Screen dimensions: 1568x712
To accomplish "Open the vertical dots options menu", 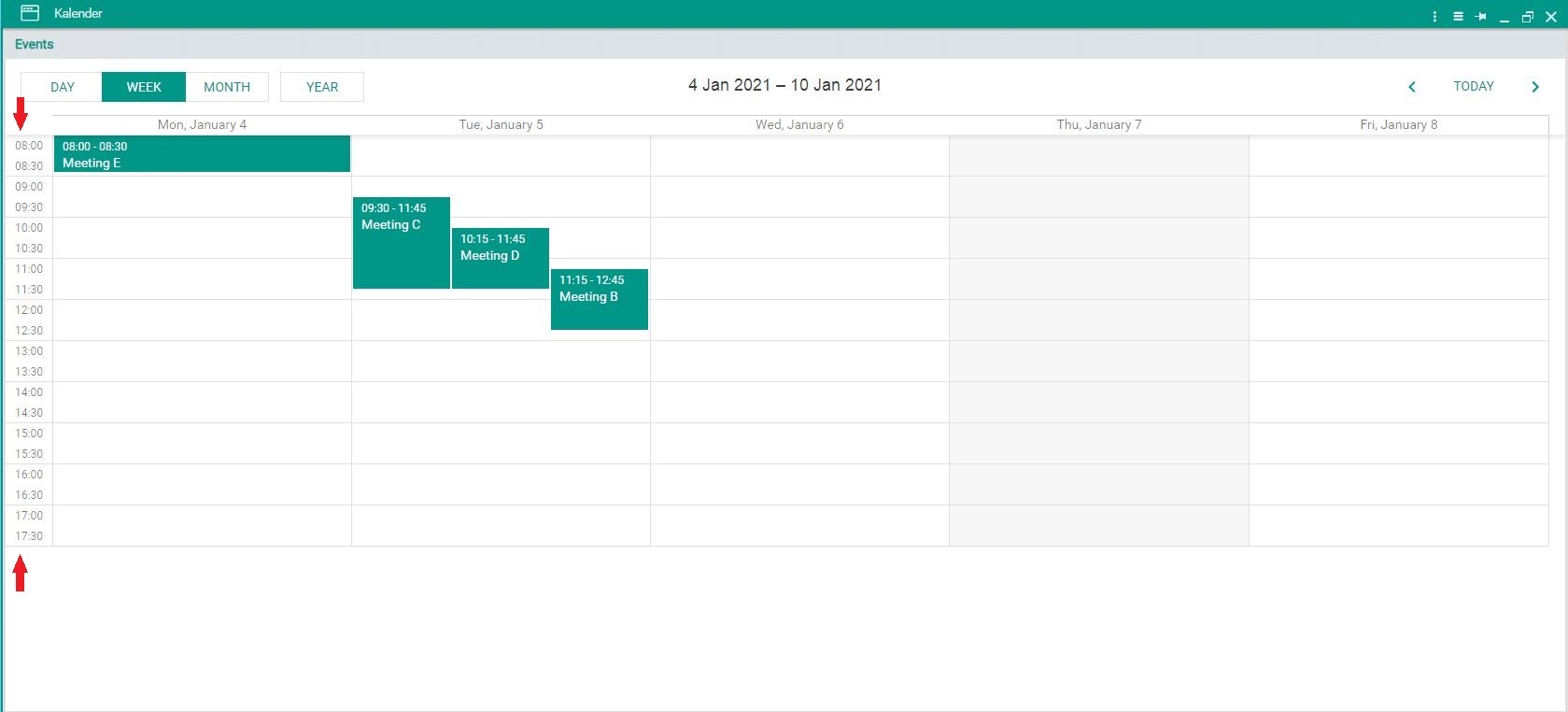I will tap(1434, 17).
